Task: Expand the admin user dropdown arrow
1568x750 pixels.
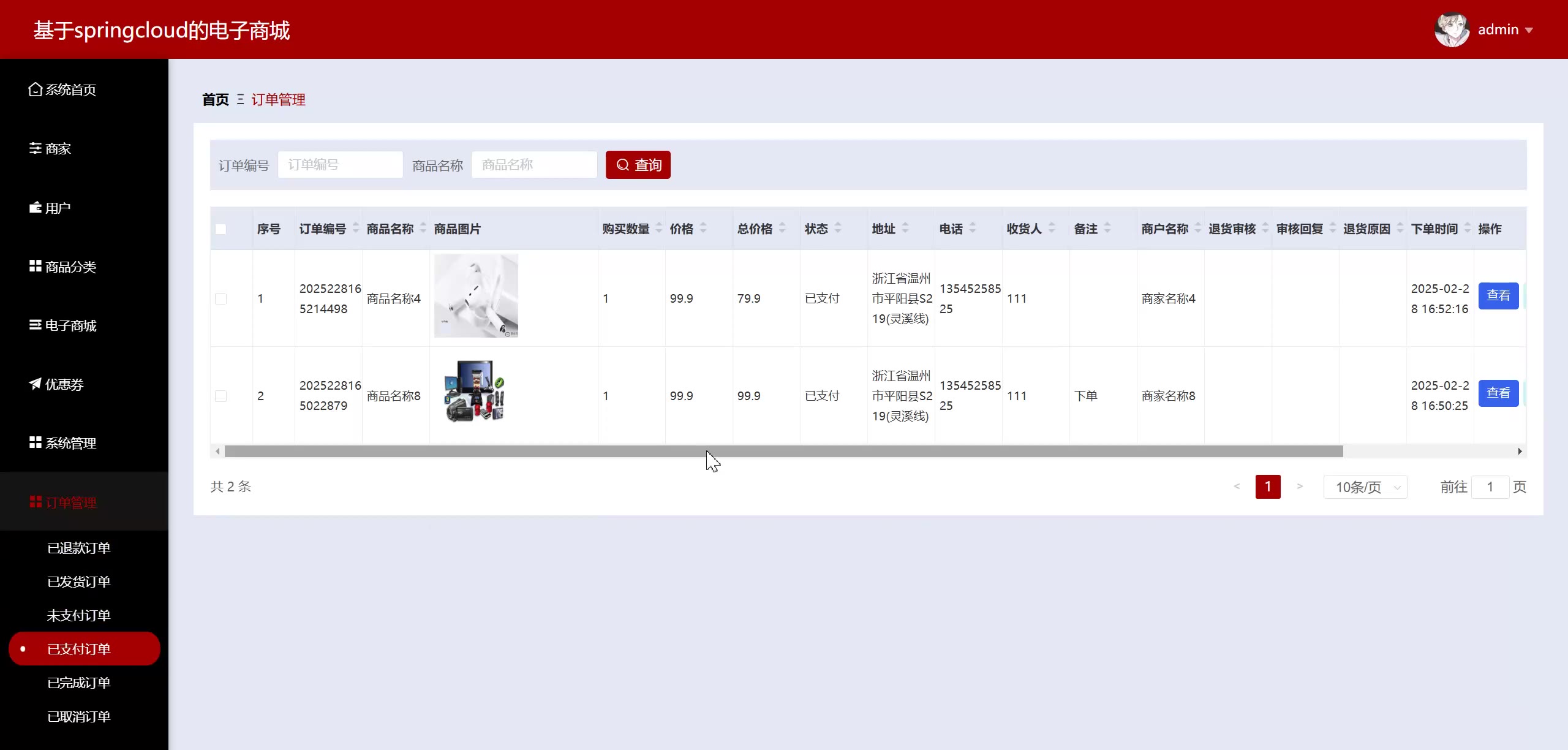Action: coord(1529,30)
